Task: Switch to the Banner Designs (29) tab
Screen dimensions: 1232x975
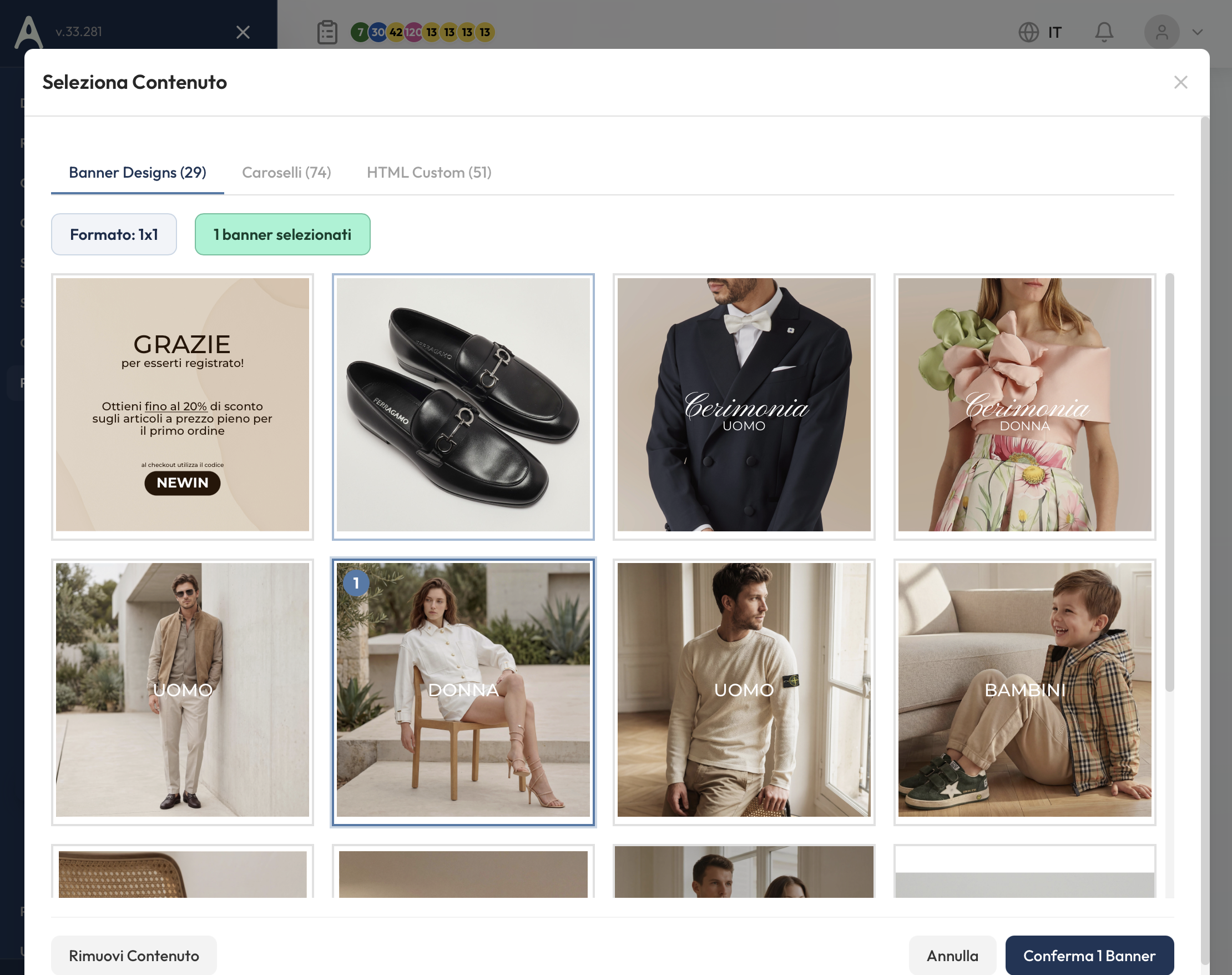Action: click(138, 172)
